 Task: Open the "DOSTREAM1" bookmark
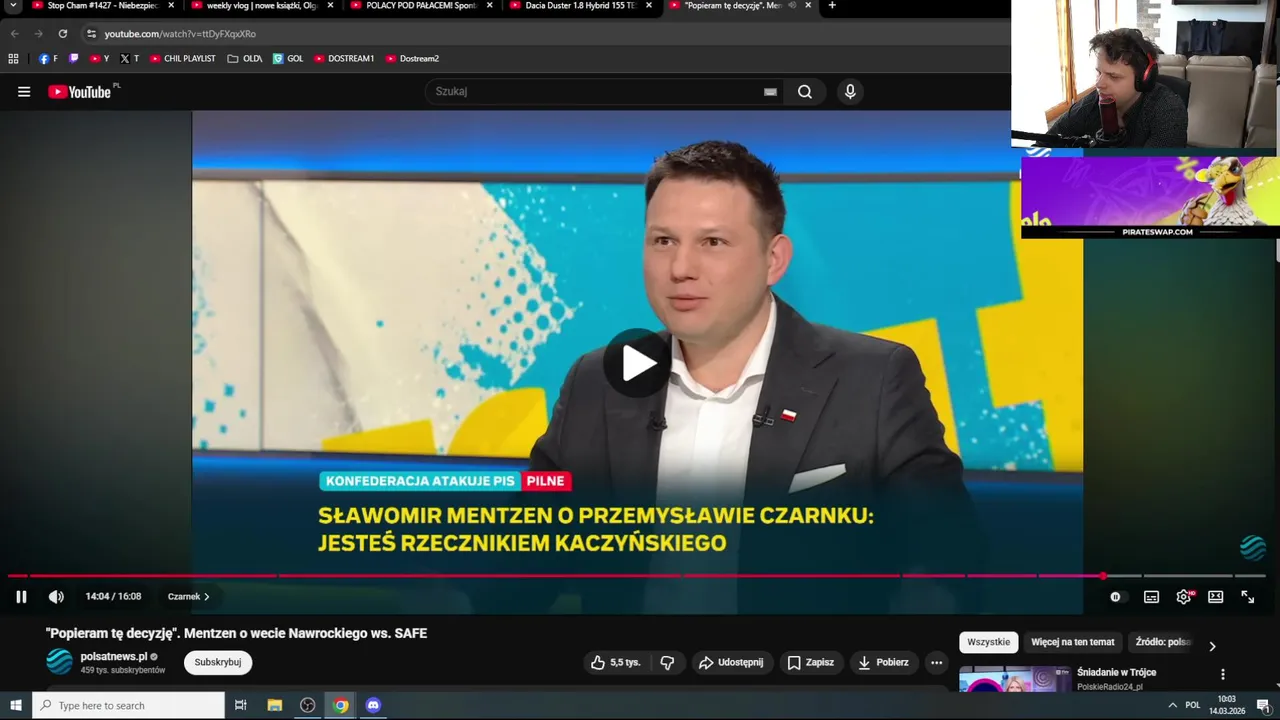point(344,59)
